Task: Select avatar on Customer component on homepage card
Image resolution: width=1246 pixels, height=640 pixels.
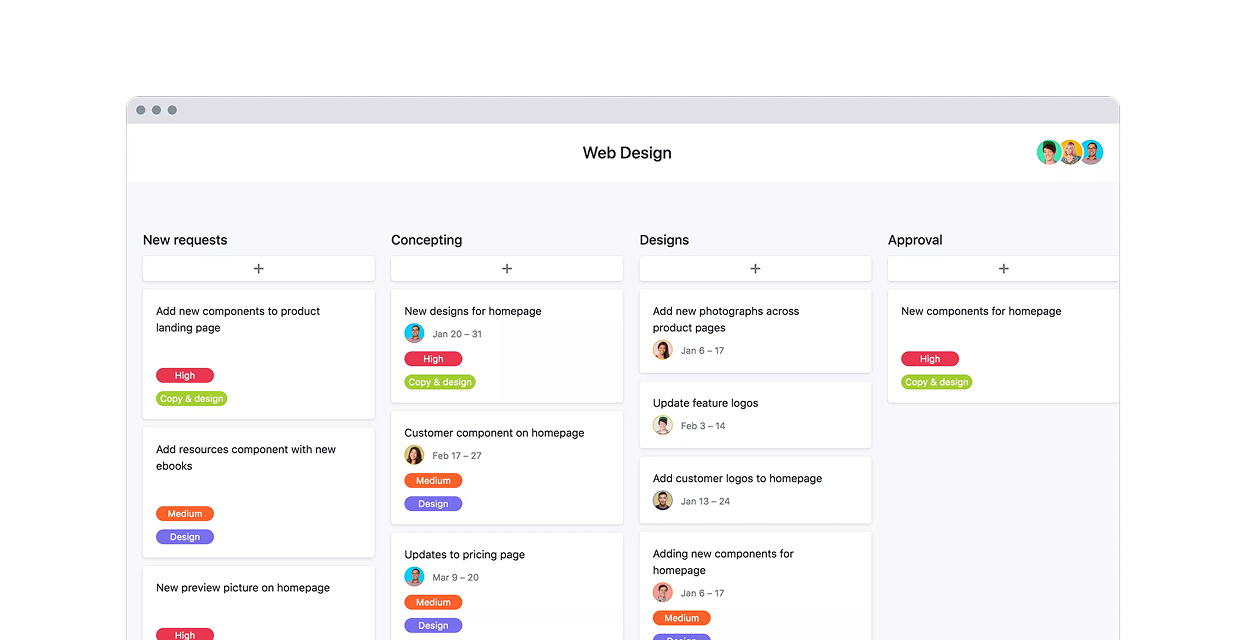Action: coord(414,456)
